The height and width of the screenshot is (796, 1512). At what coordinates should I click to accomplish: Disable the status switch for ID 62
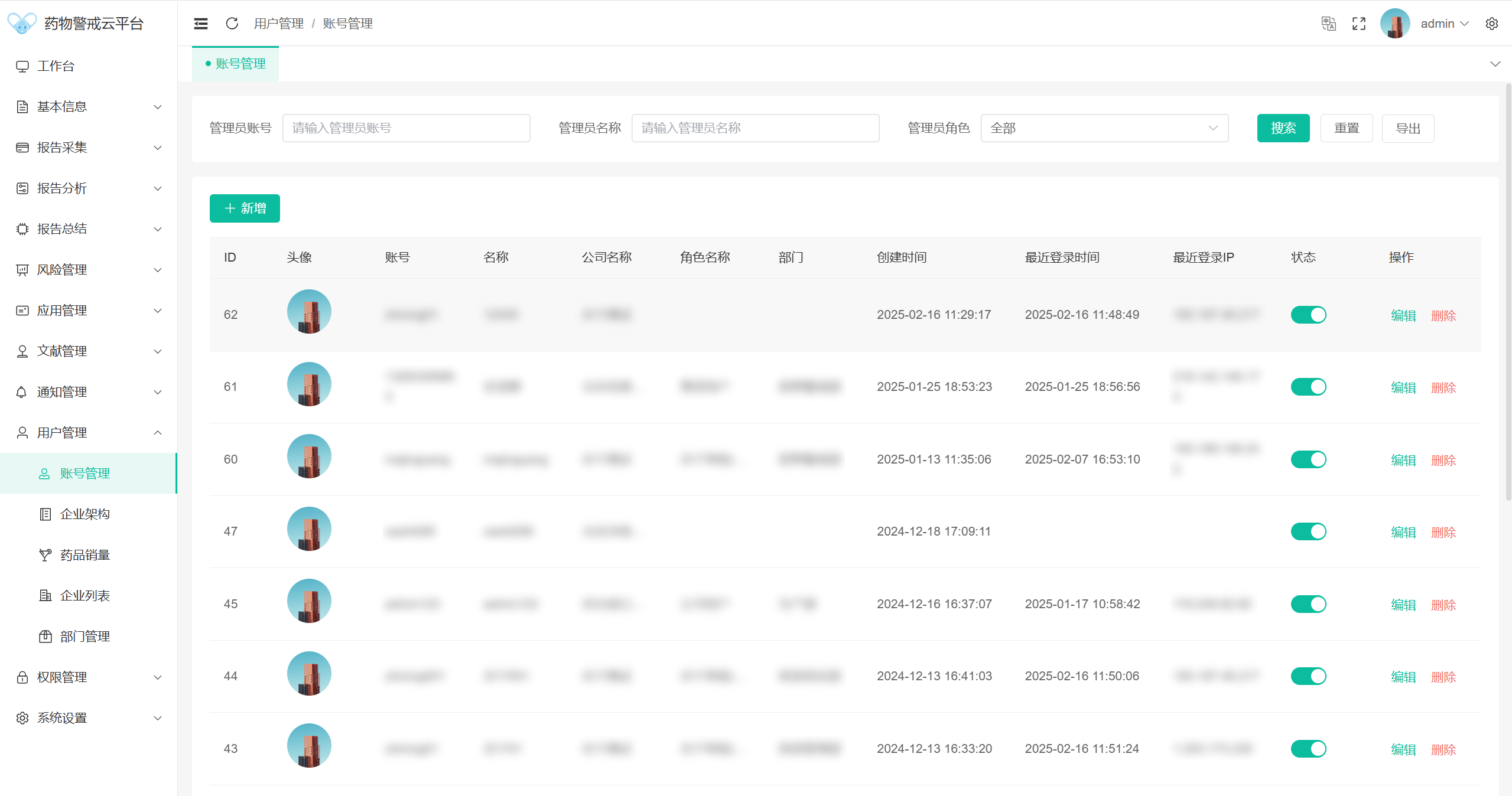pyautogui.click(x=1308, y=315)
